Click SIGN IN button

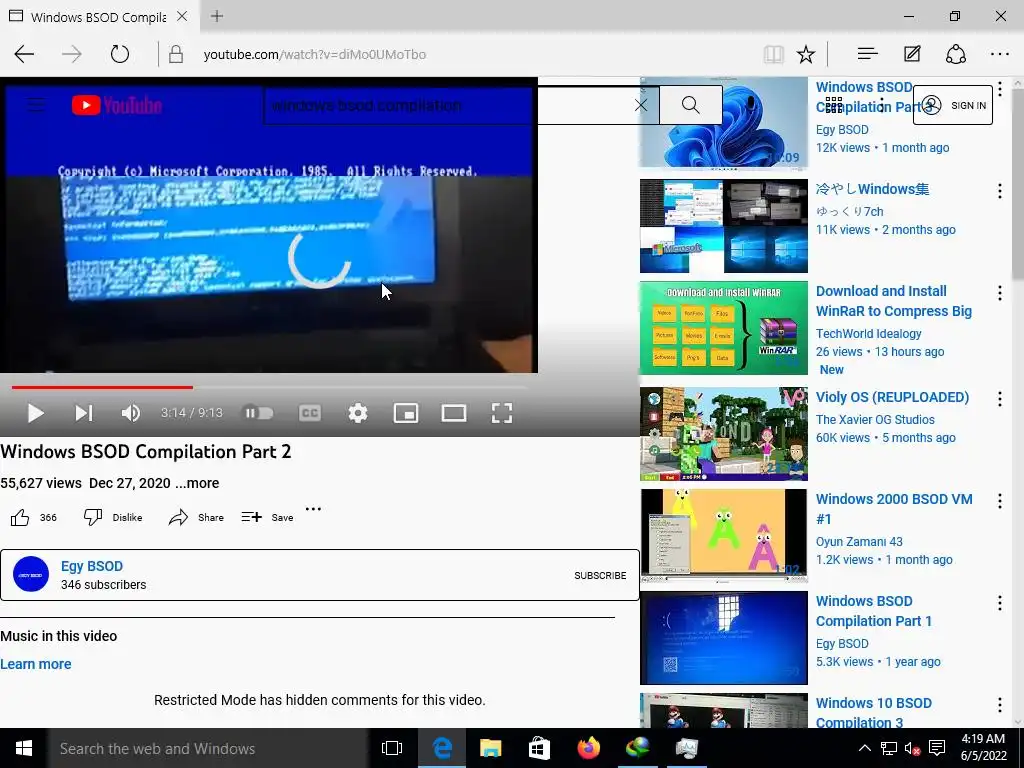coord(953,105)
